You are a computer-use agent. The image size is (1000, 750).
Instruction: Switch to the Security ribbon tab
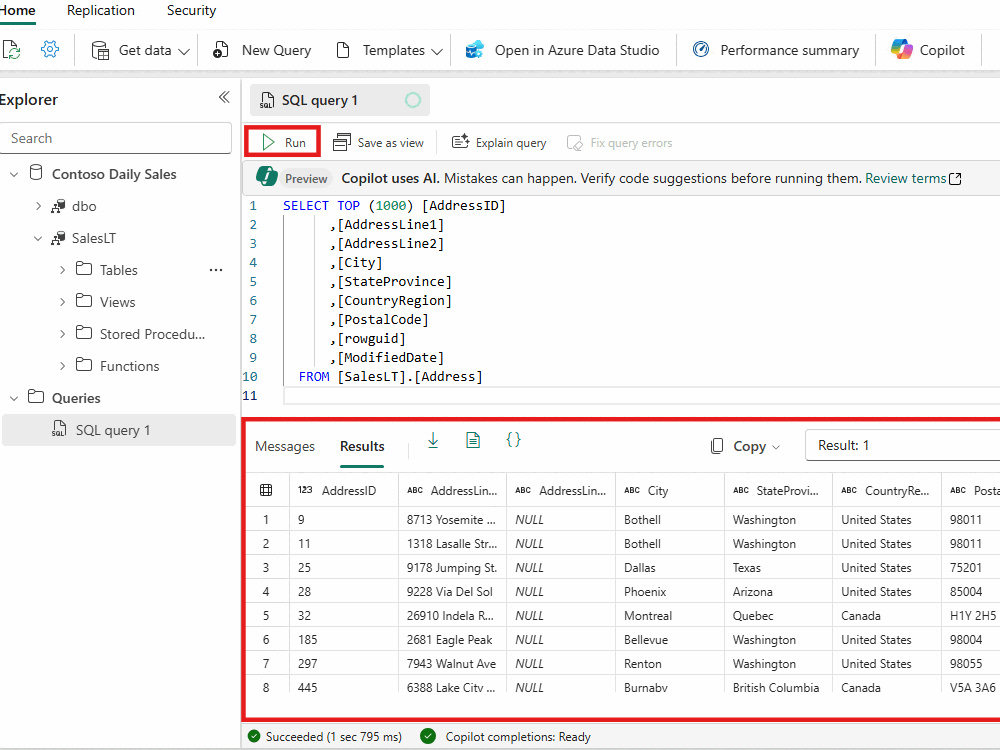(191, 11)
